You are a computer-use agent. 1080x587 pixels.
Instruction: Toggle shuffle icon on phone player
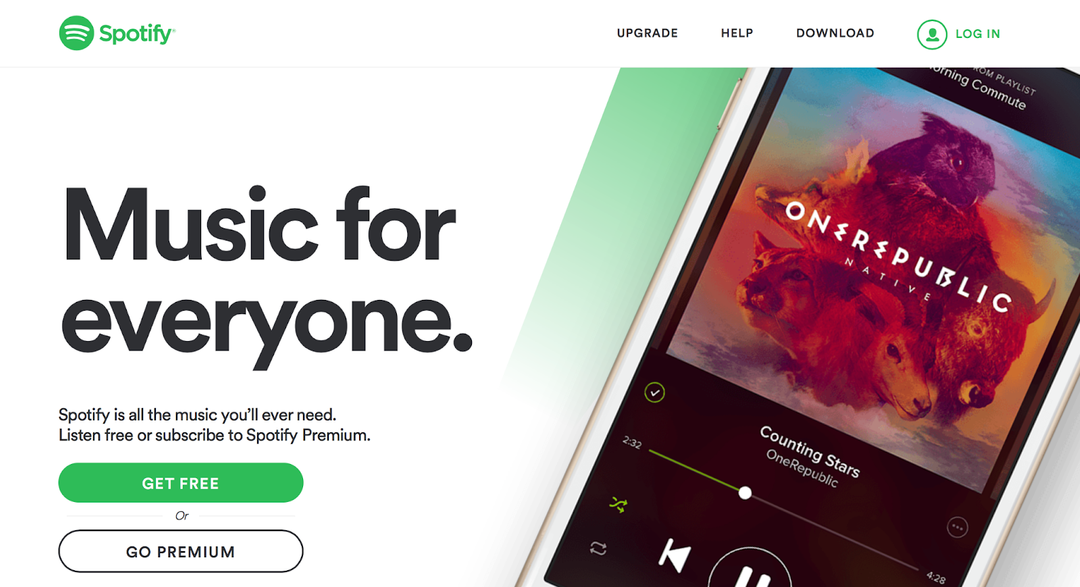[x=619, y=506]
